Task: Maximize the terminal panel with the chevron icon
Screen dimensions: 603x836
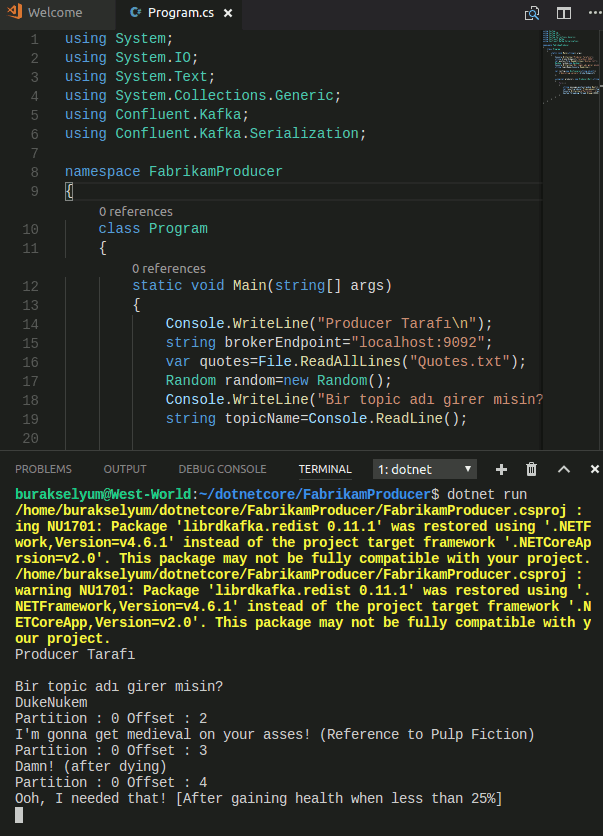Action: coord(562,469)
